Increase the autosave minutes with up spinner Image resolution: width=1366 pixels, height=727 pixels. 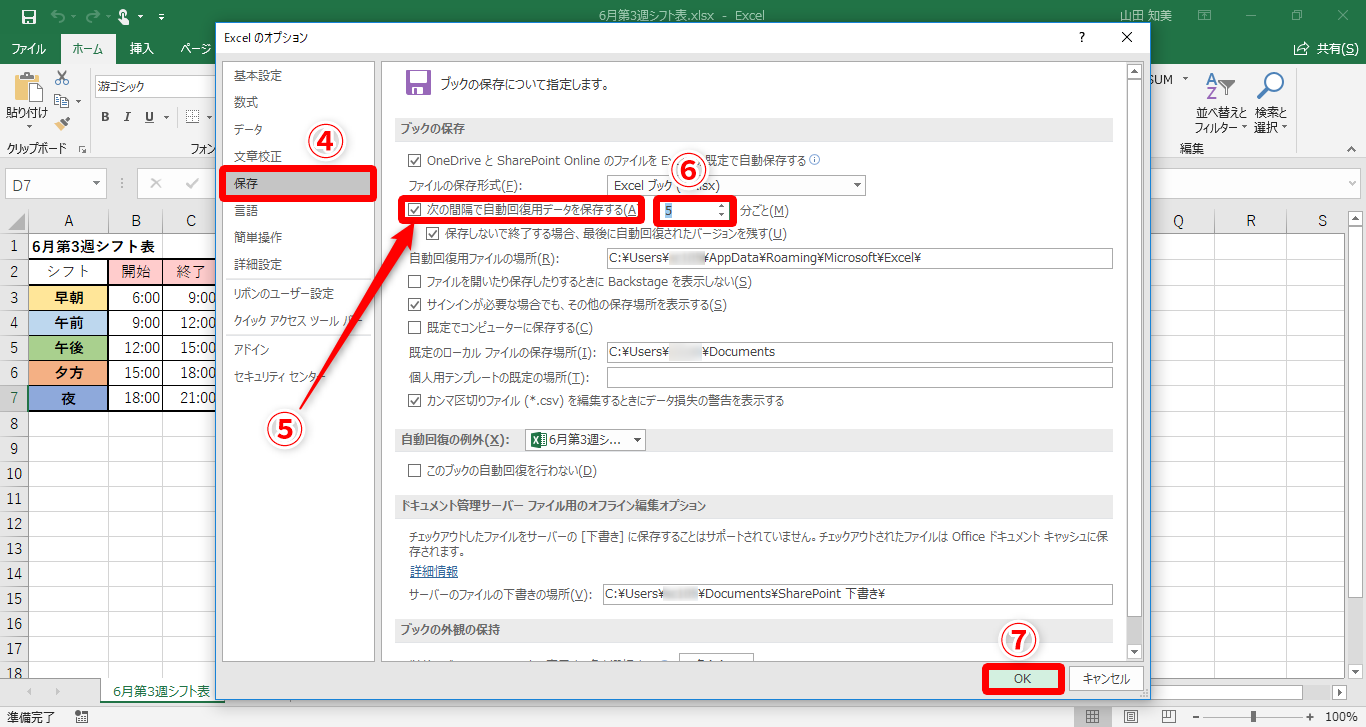click(x=721, y=206)
